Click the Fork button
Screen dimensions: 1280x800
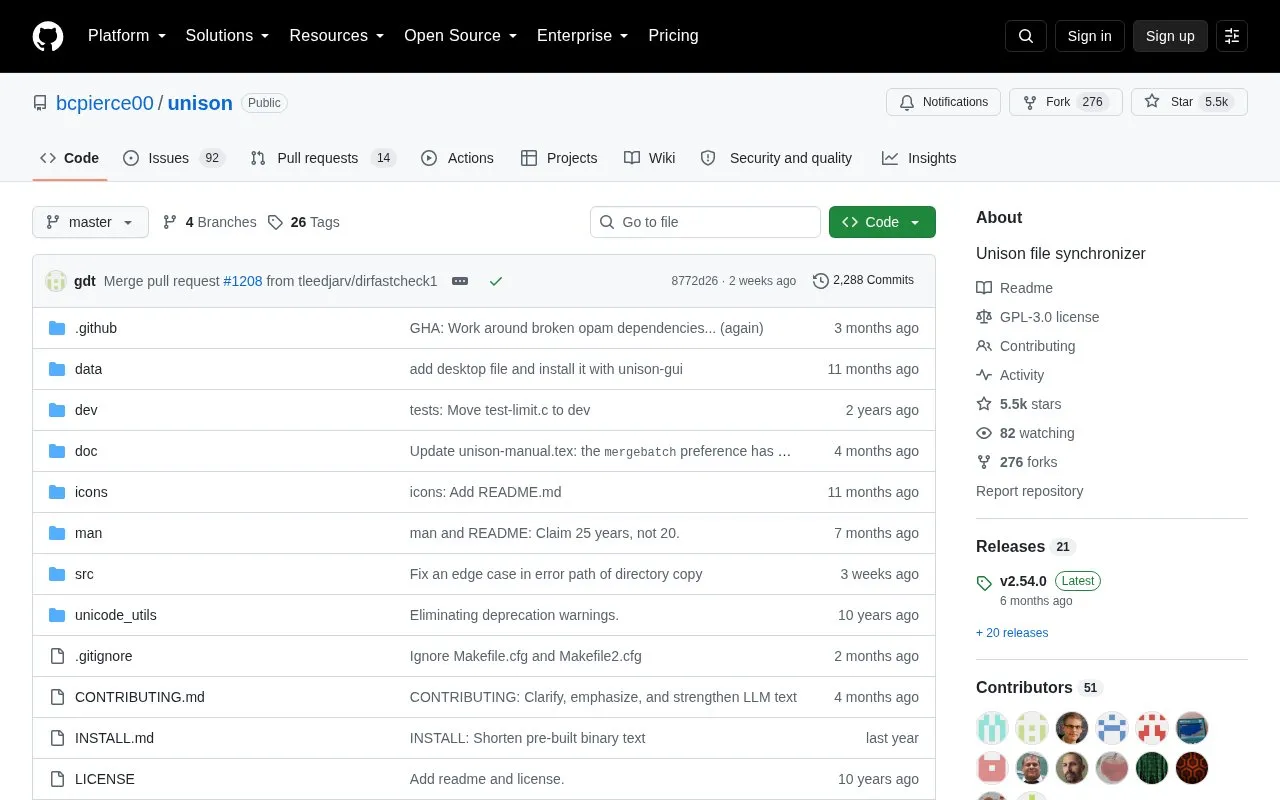pyautogui.click(x=1066, y=102)
